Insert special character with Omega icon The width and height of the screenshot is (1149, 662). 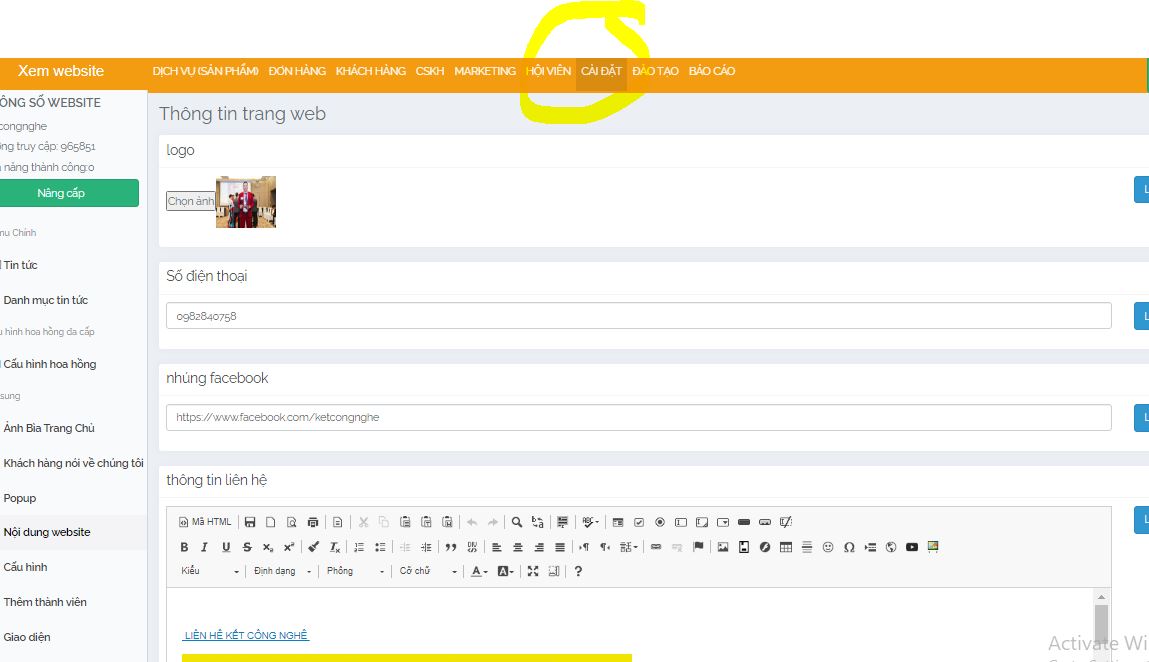pos(849,547)
